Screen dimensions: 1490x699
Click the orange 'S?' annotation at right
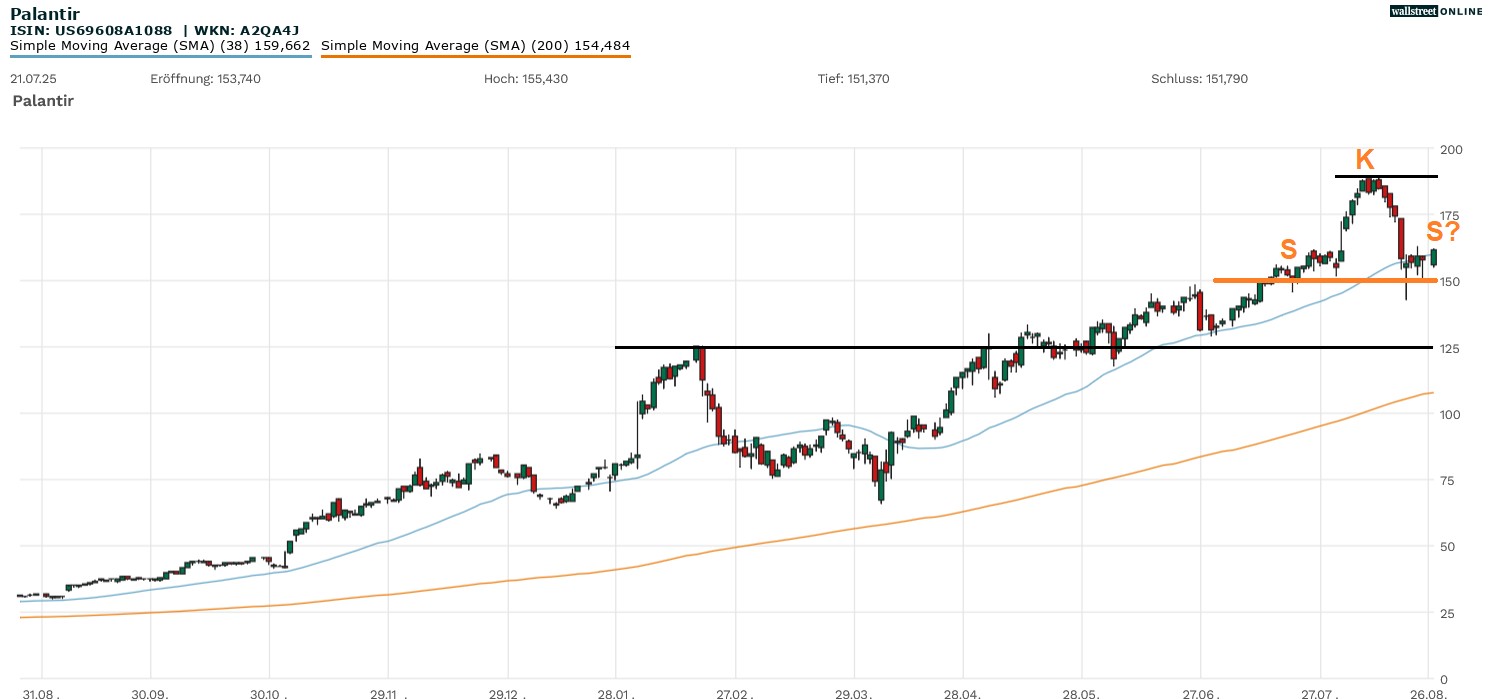pyautogui.click(x=1442, y=232)
